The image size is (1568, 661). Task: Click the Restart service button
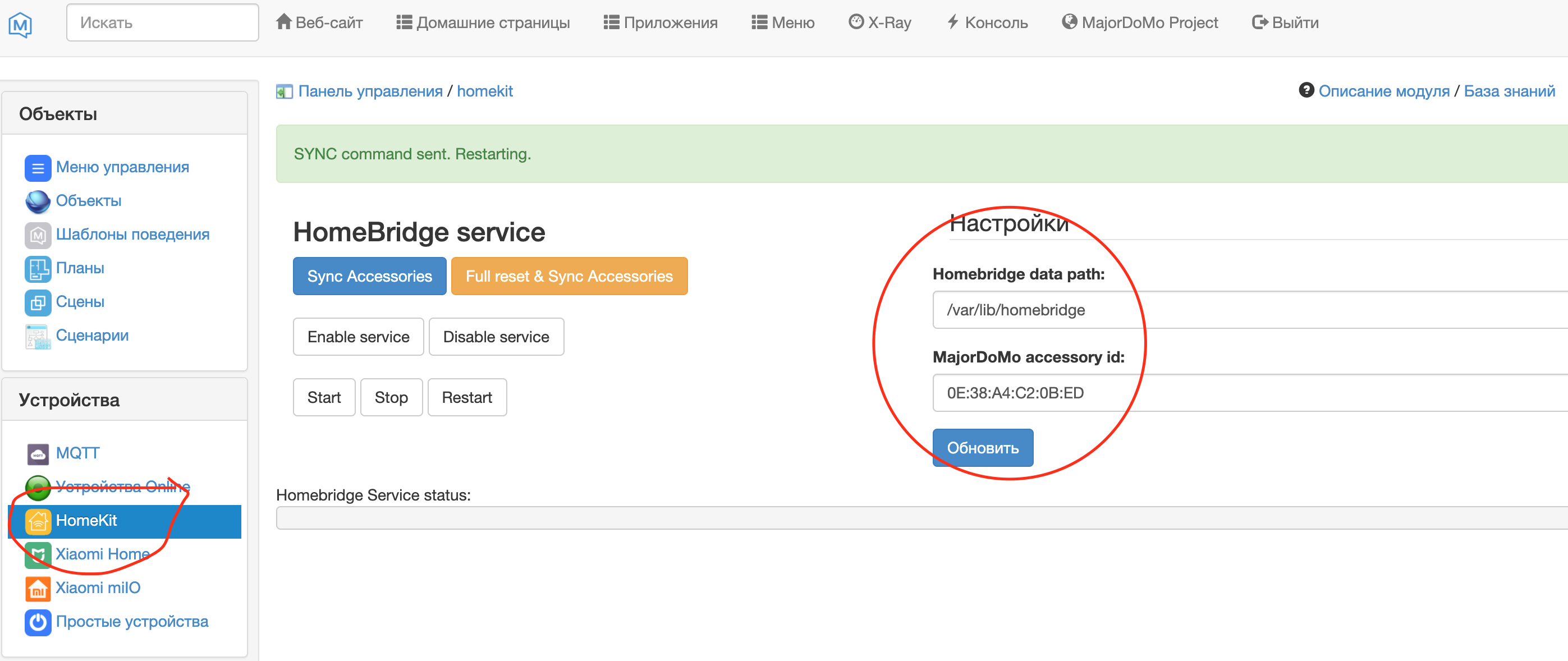(466, 397)
